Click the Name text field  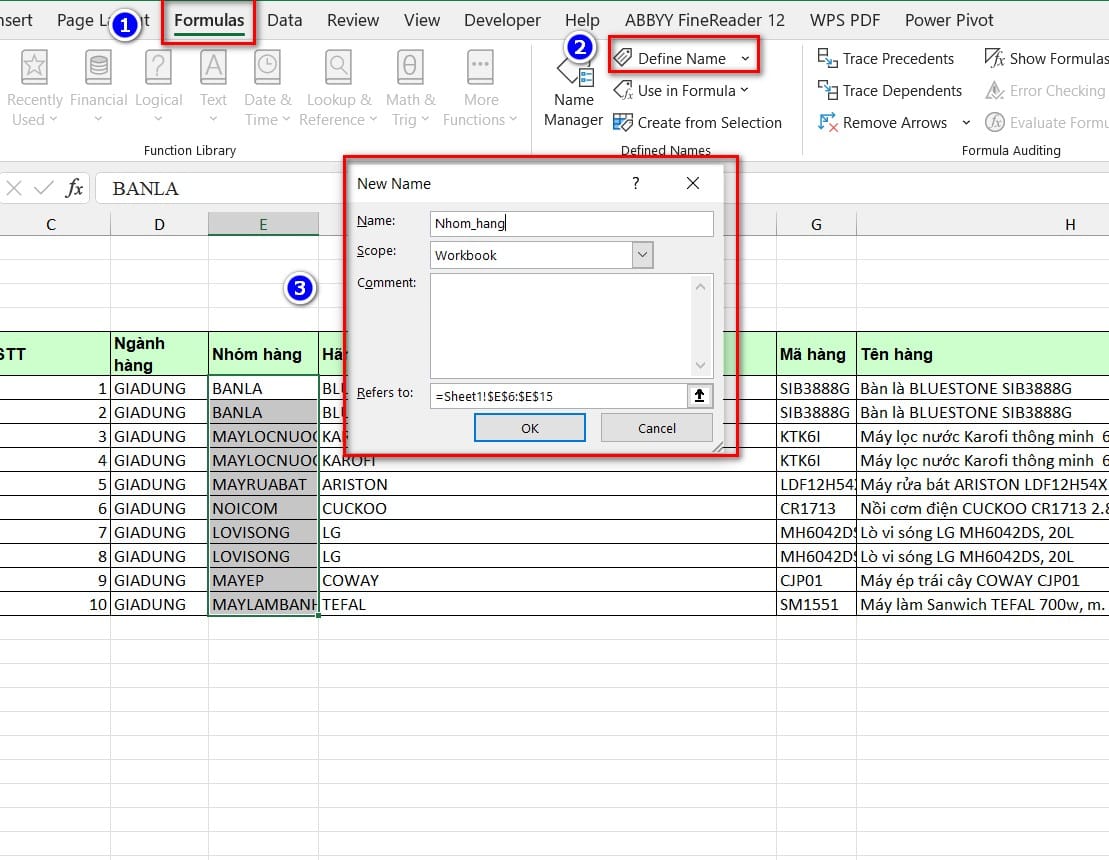pyautogui.click(x=571, y=224)
